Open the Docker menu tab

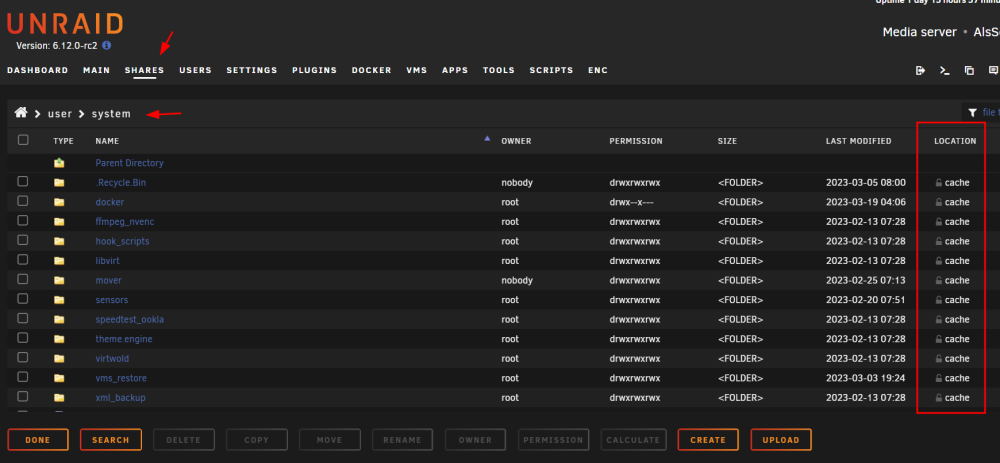coord(372,70)
